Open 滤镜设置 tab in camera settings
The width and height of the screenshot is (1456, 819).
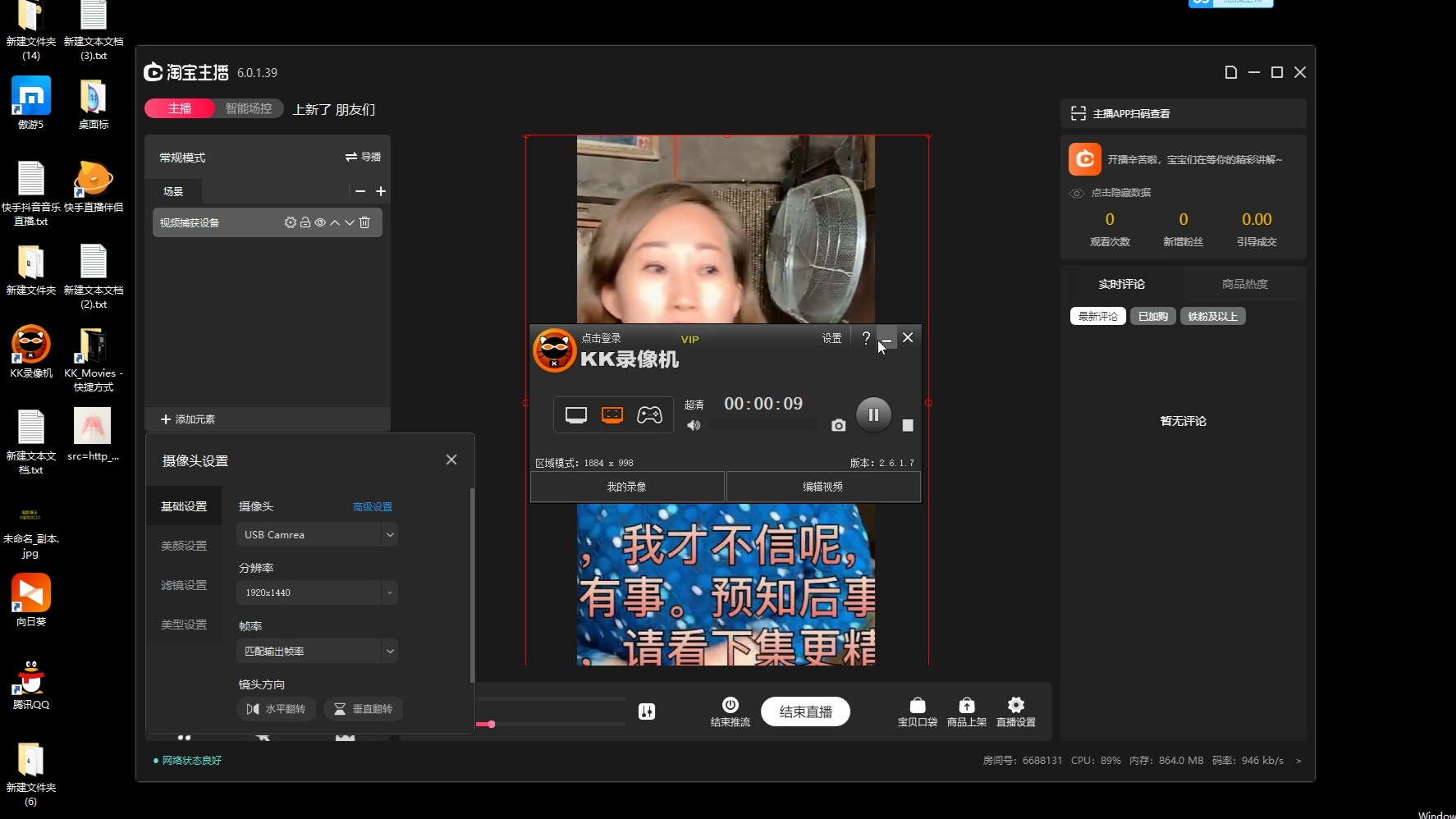point(184,585)
